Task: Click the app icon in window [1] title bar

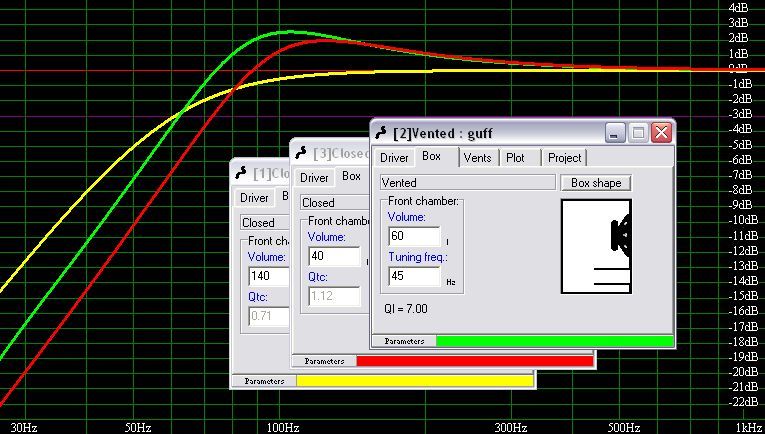Action: pos(241,173)
